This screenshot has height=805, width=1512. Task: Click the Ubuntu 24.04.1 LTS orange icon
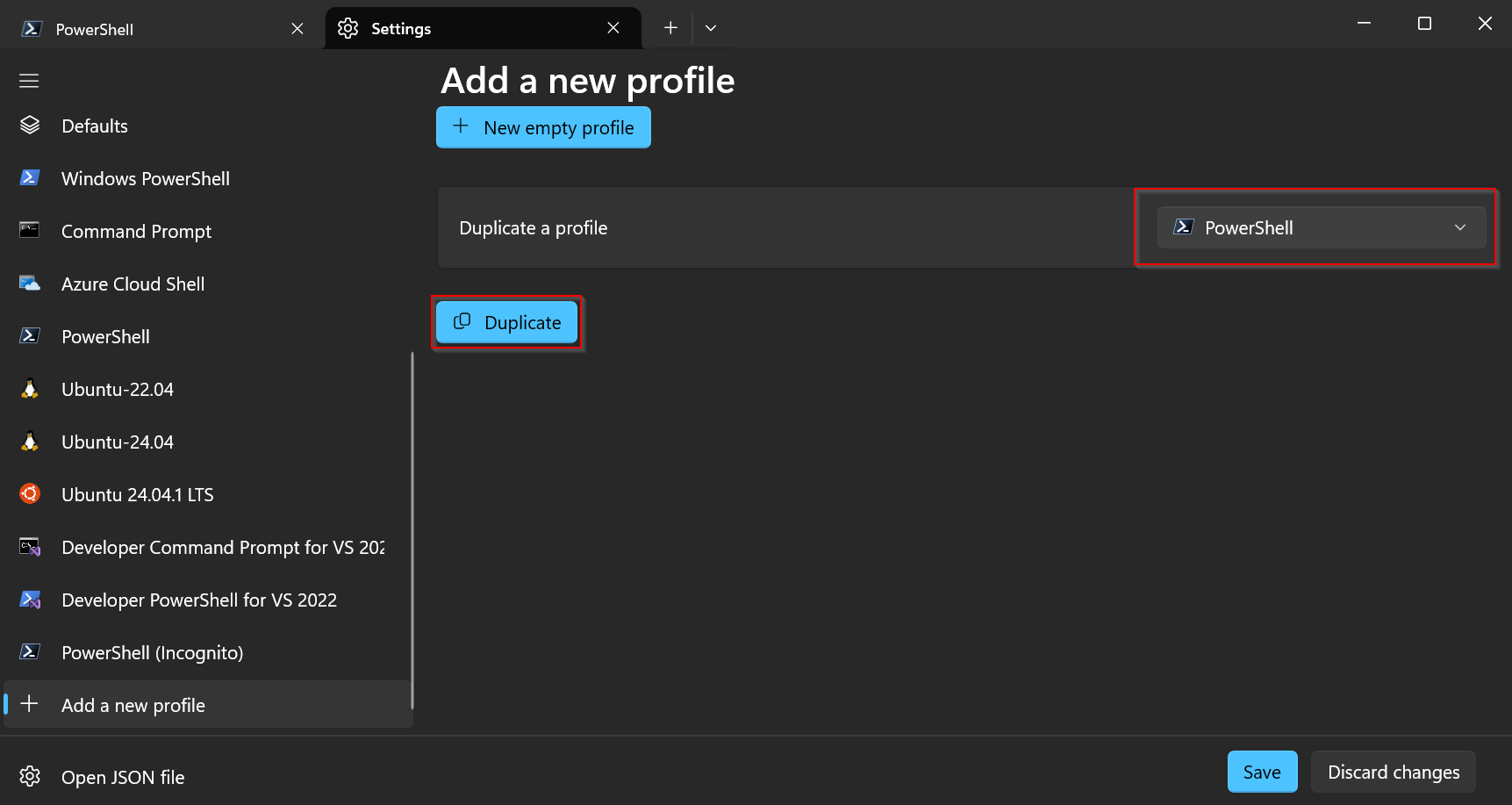pos(30,493)
